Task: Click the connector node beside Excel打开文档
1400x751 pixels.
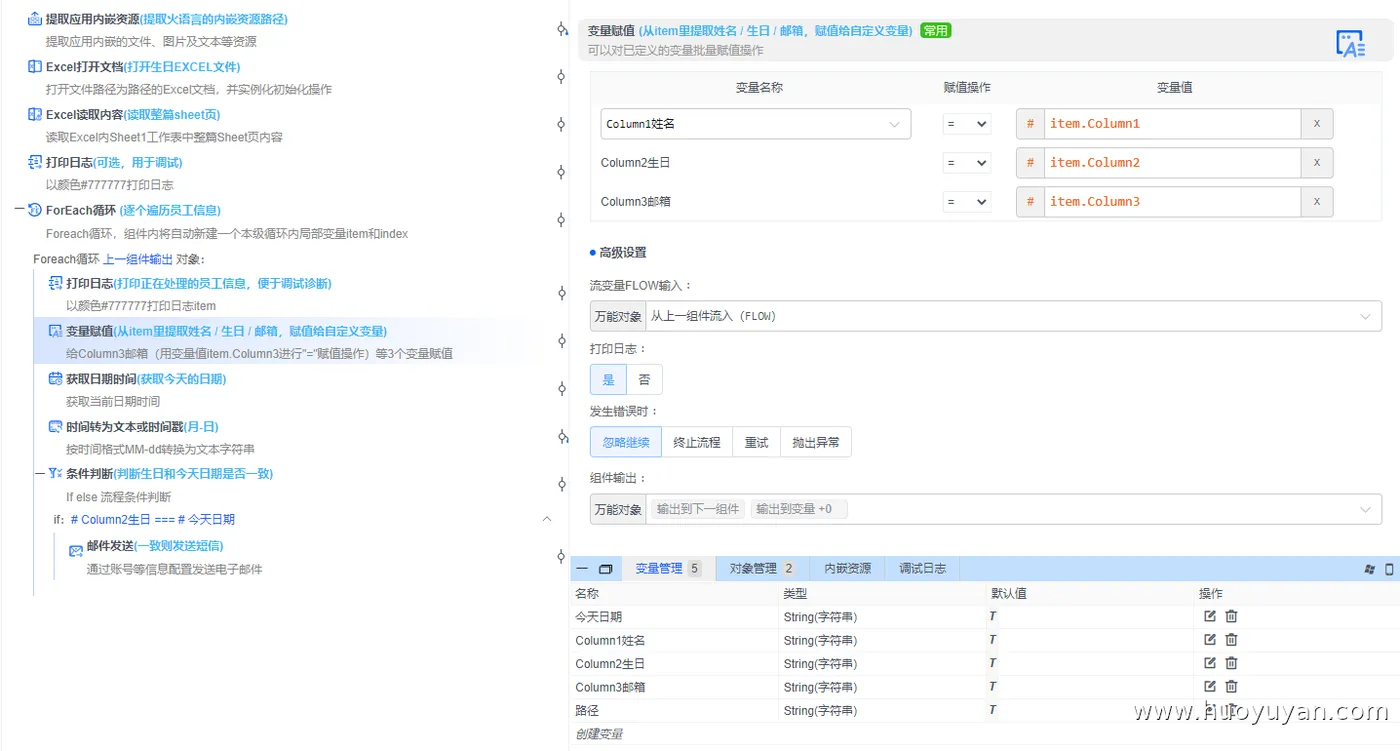Action: [x=562, y=77]
